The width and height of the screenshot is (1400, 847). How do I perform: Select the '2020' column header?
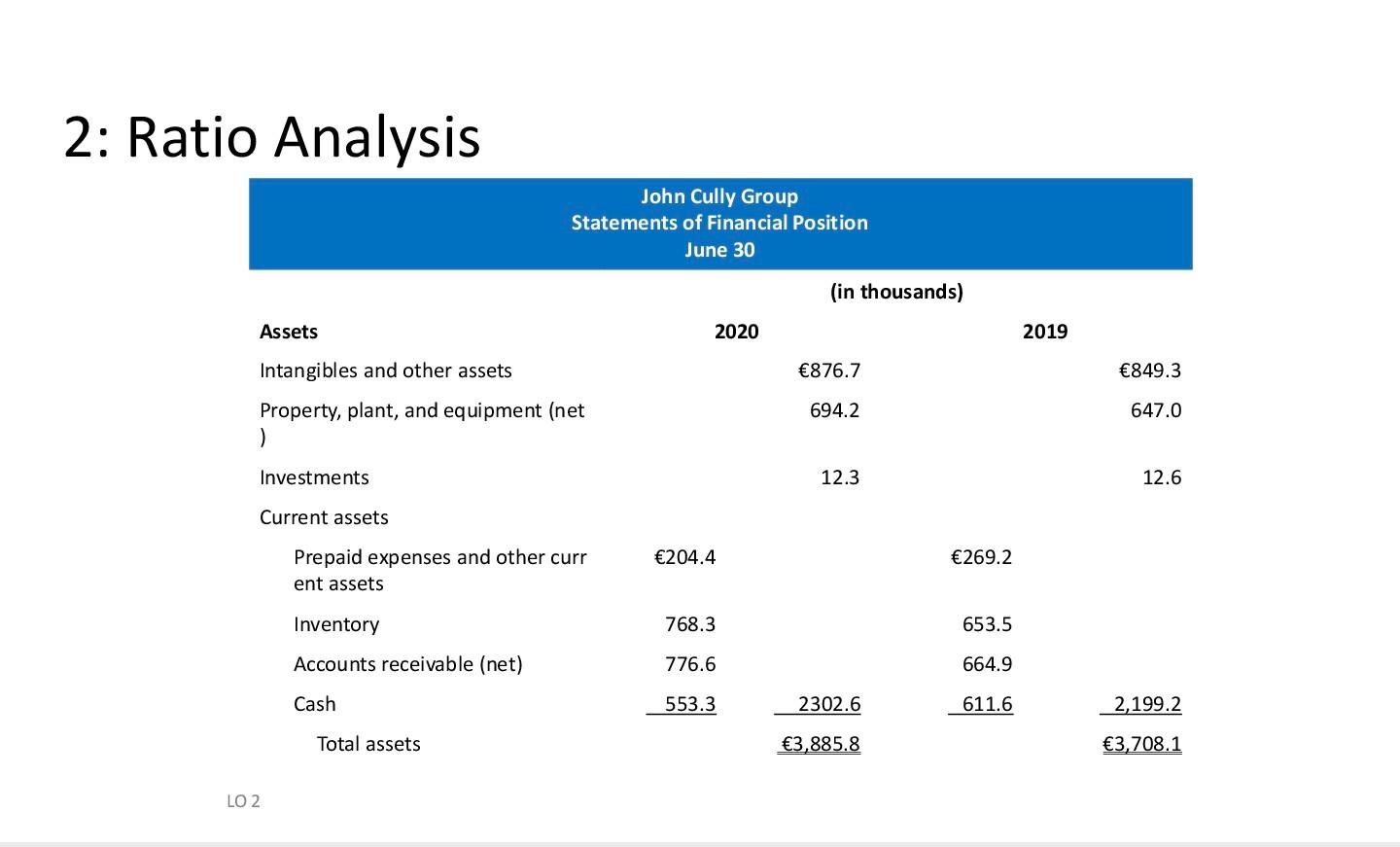tap(736, 331)
